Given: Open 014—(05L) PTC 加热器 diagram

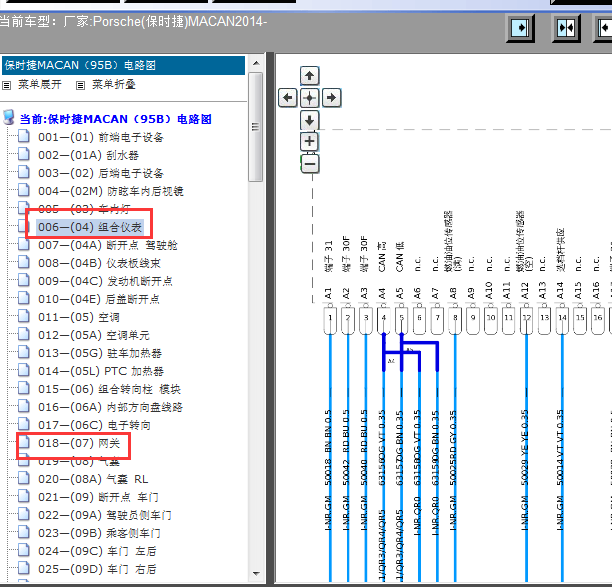Looking at the screenshot, I should pyautogui.click(x=101, y=371).
